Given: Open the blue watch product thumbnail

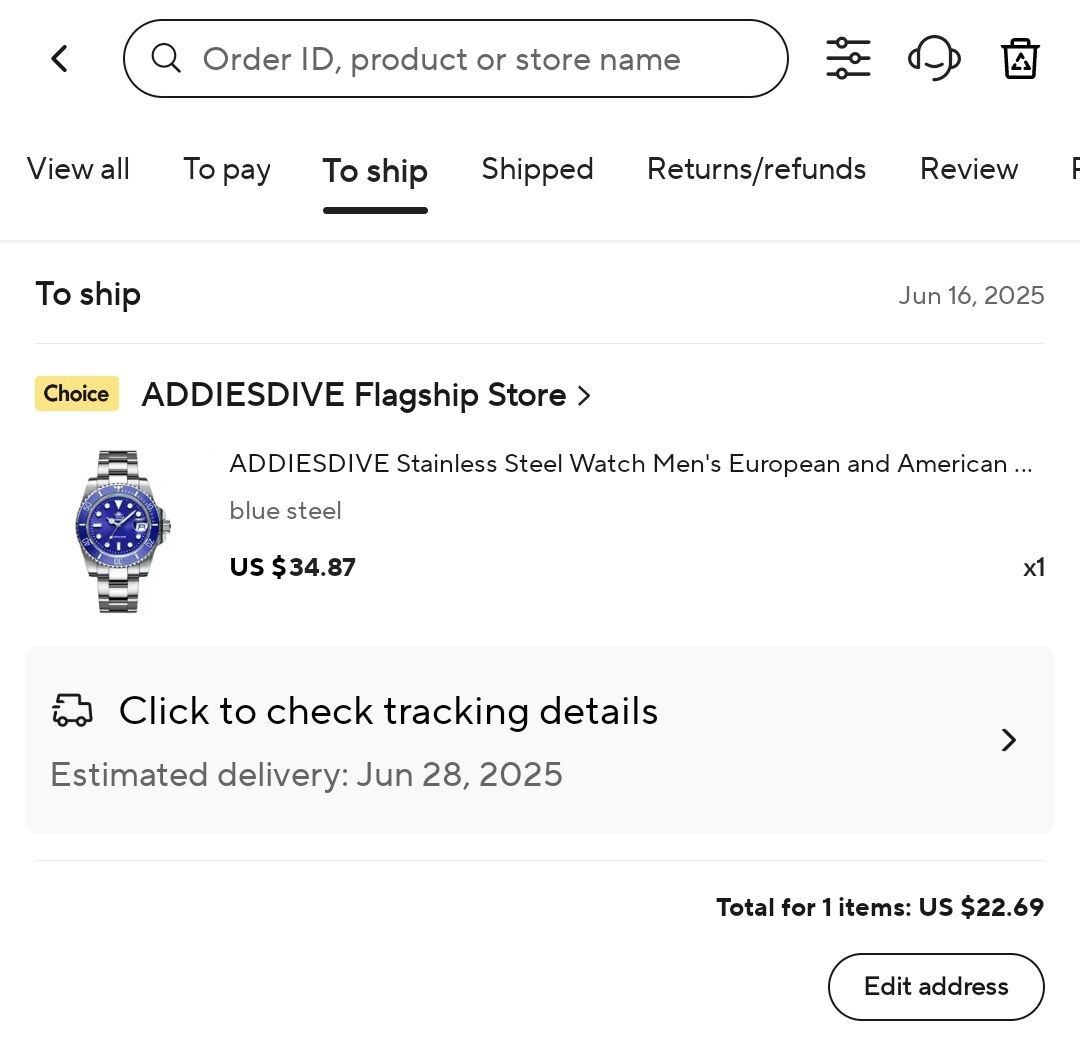Looking at the screenshot, I should point(122,531).
